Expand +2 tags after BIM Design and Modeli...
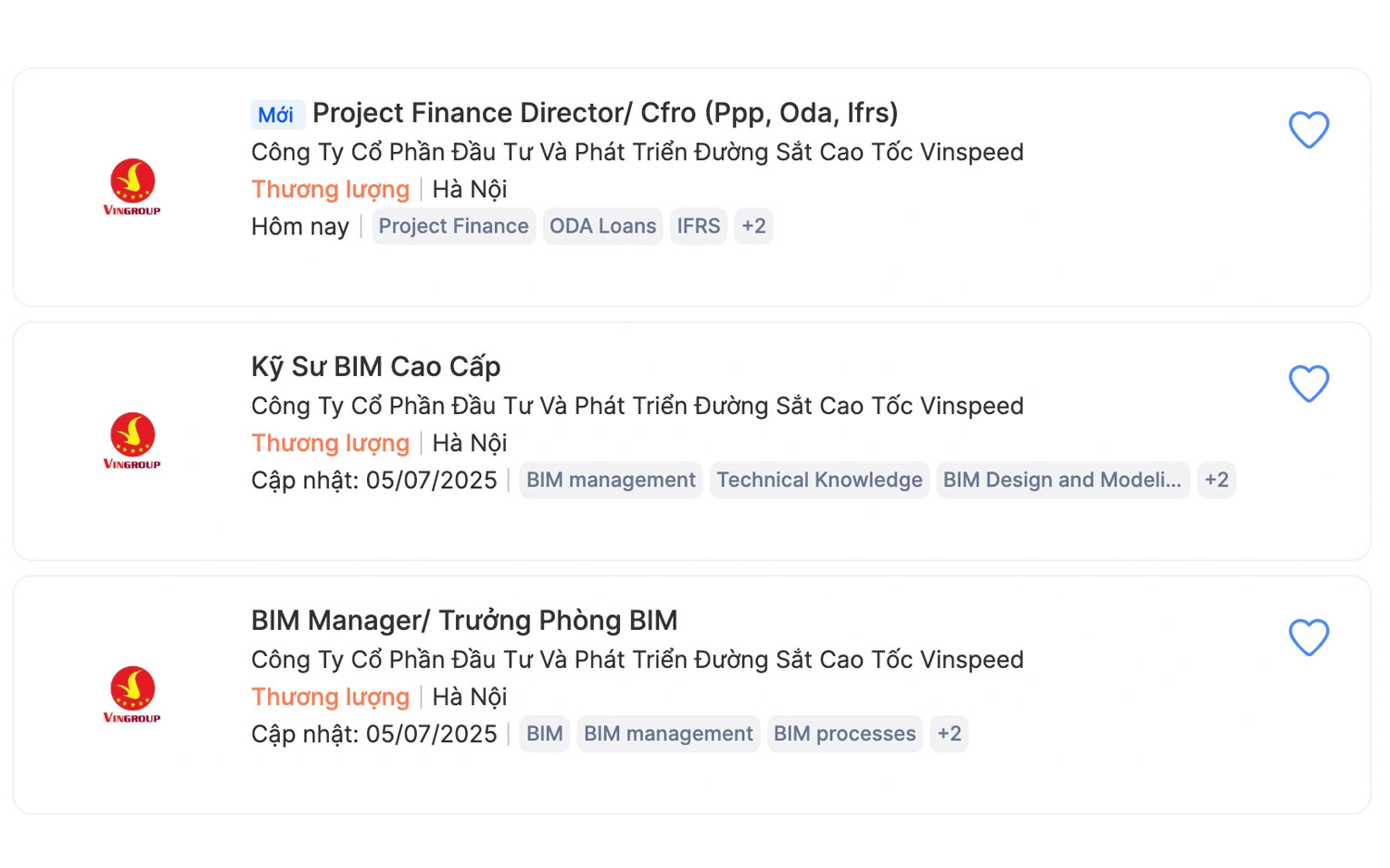Viewport: 1390px width, 868px height. (x=1216, y=480)
